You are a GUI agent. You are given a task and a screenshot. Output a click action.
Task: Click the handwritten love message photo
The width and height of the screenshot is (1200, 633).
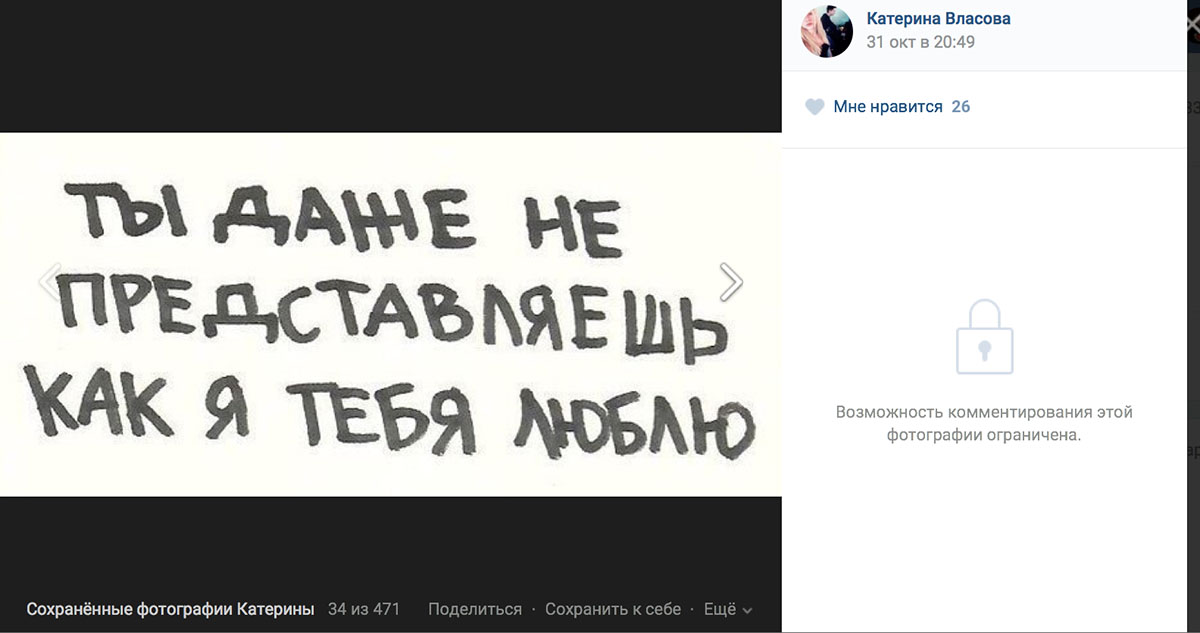click(390, 314)
